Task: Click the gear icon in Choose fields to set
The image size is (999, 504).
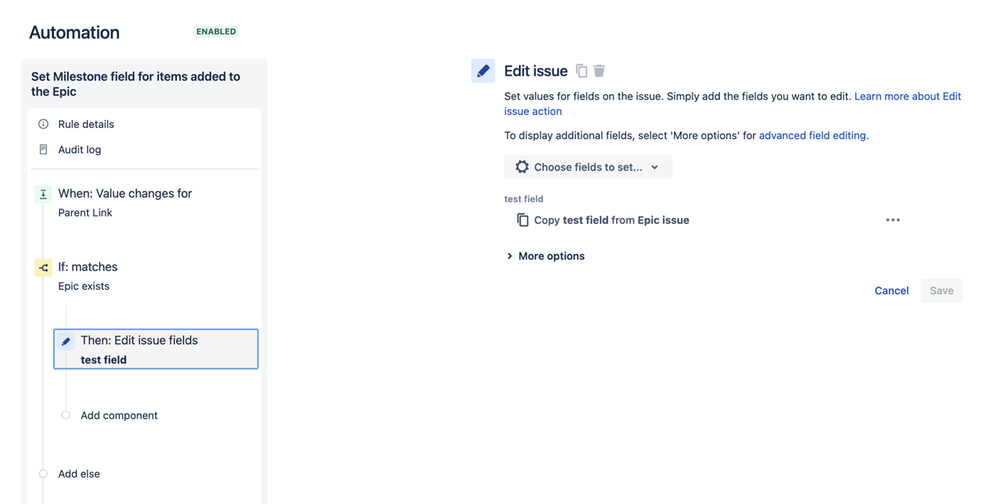Action: [522, 167]
